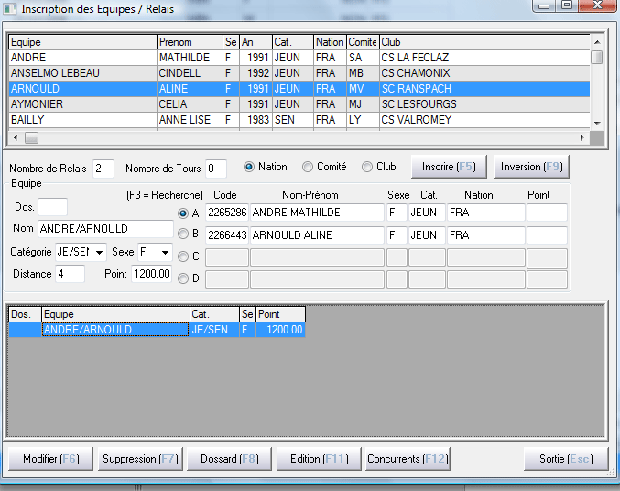Click the Nombre de Relais input field
The height and width of the screenshot is (491, 620).
[104, 167]
